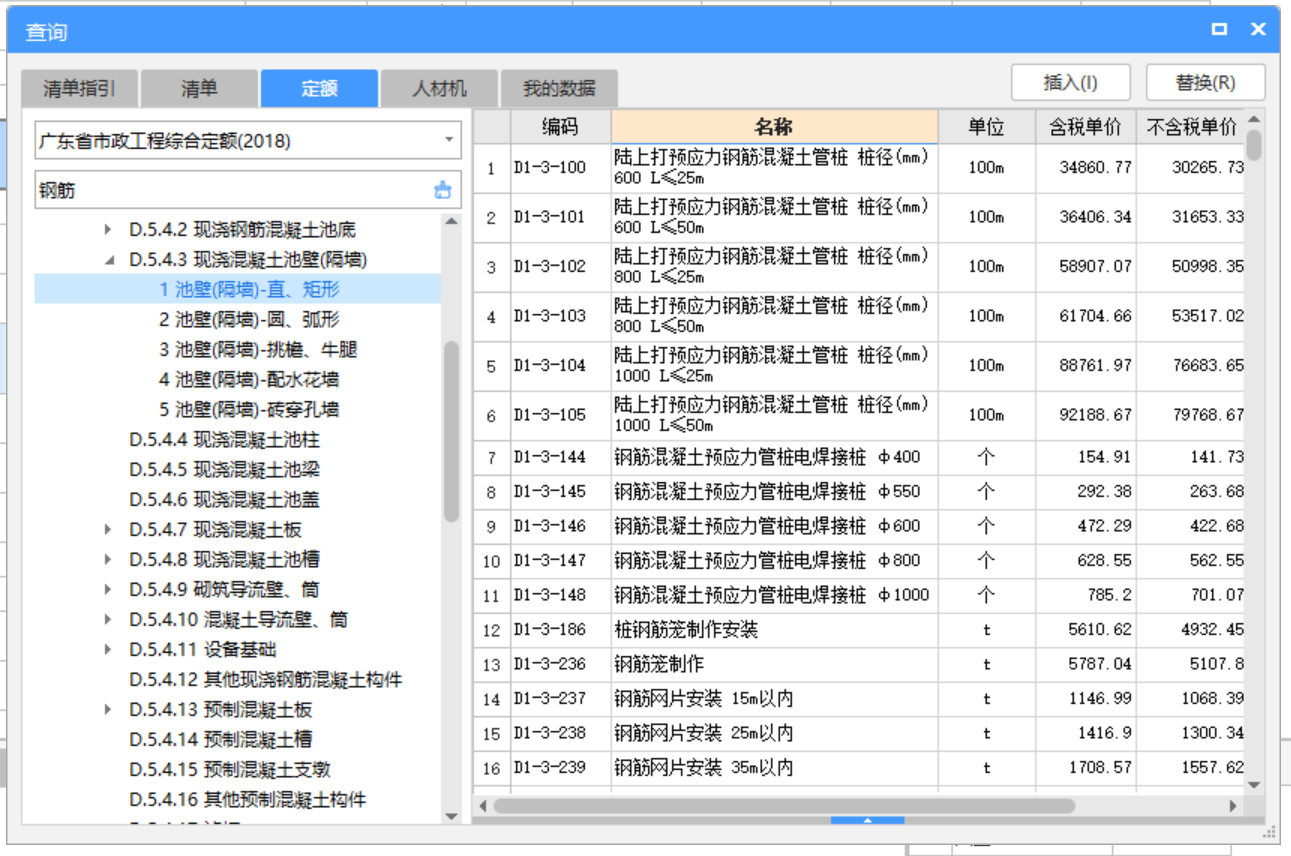Select row 钢筋混凝土预应力管桩电焊接桩 φ550
The width and height of the screenshot is (1291, 856).
774,492
